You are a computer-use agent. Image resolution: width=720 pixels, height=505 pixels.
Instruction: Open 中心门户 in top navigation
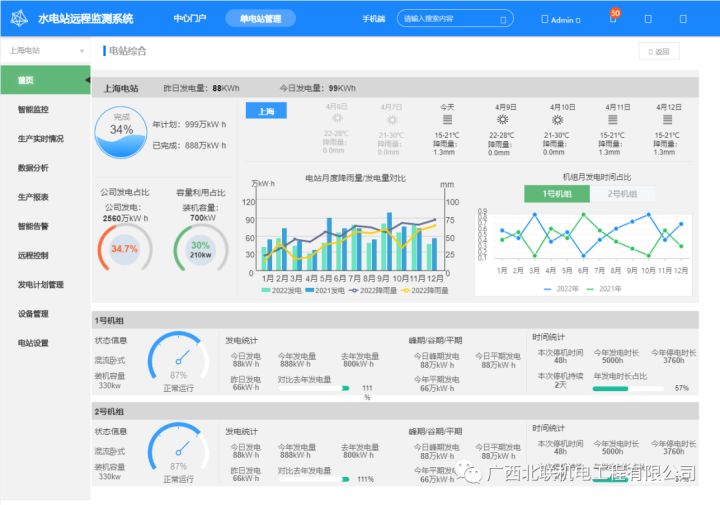(190, 18)
